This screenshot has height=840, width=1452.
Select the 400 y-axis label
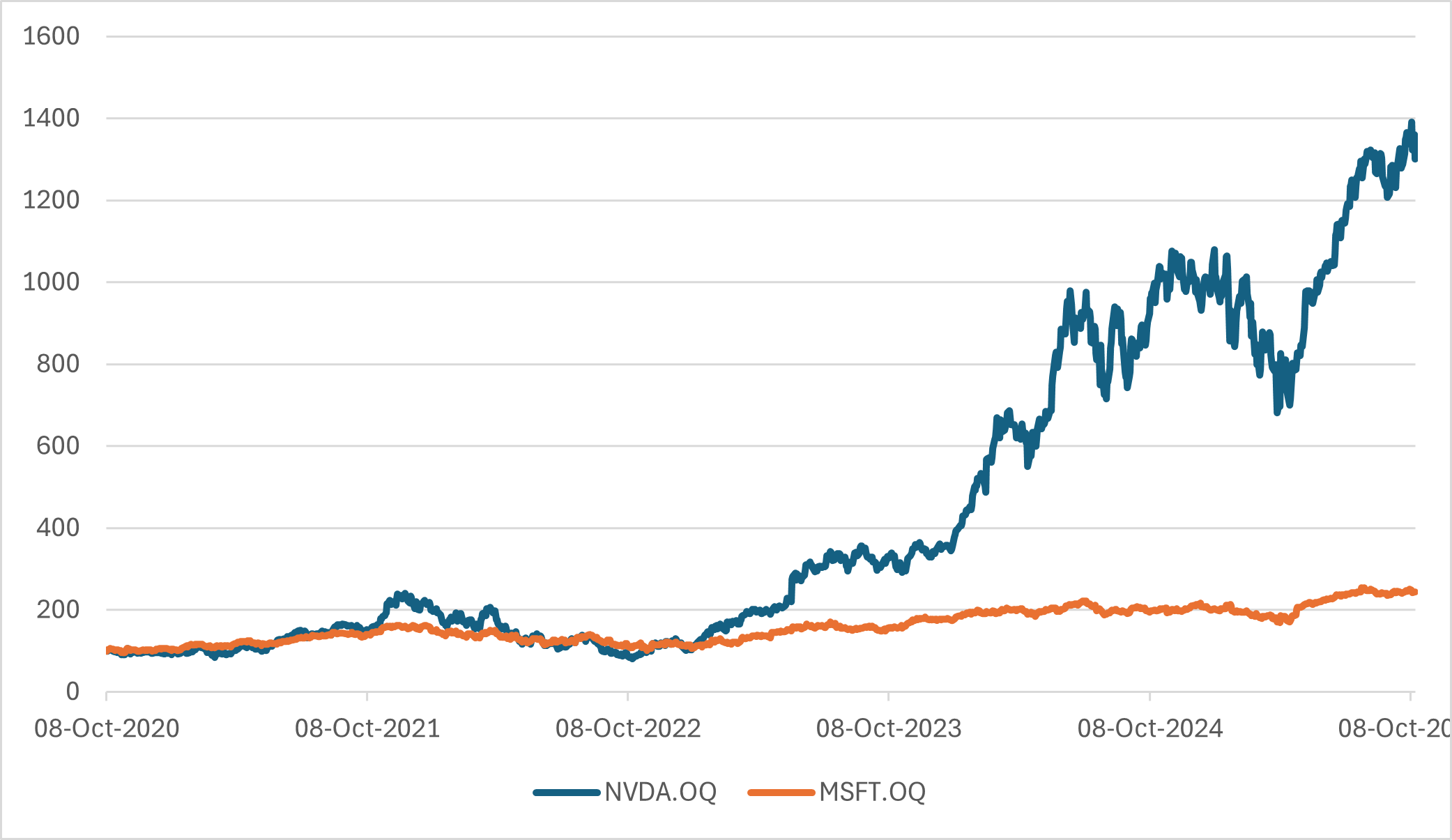[58, 528]
